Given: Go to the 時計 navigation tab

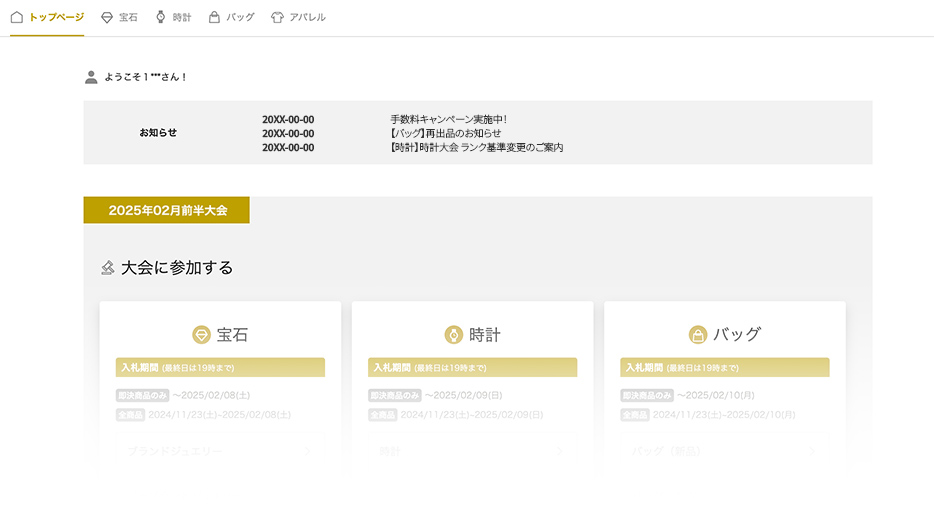Looking at the screenshot, I should point(181,17).
